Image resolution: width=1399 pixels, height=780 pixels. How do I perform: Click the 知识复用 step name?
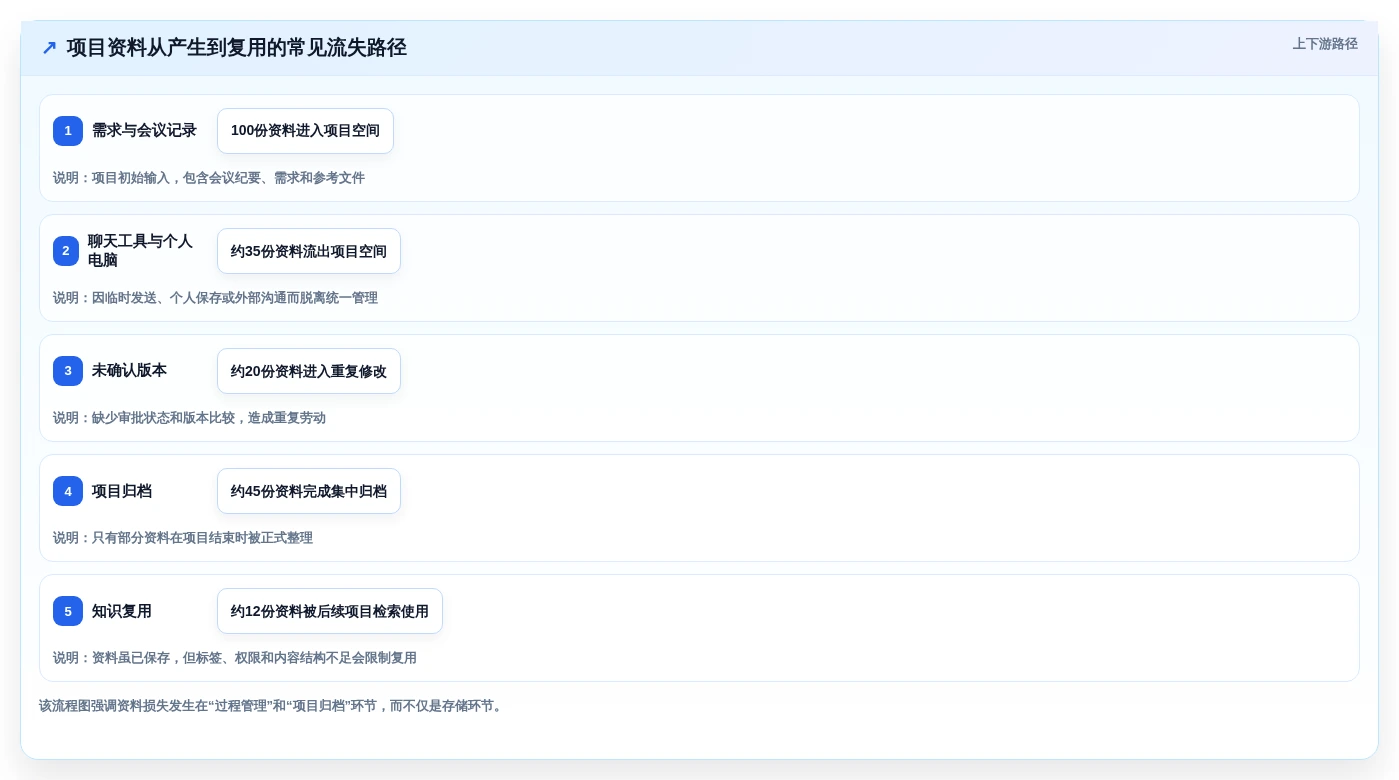pos(122,611)
